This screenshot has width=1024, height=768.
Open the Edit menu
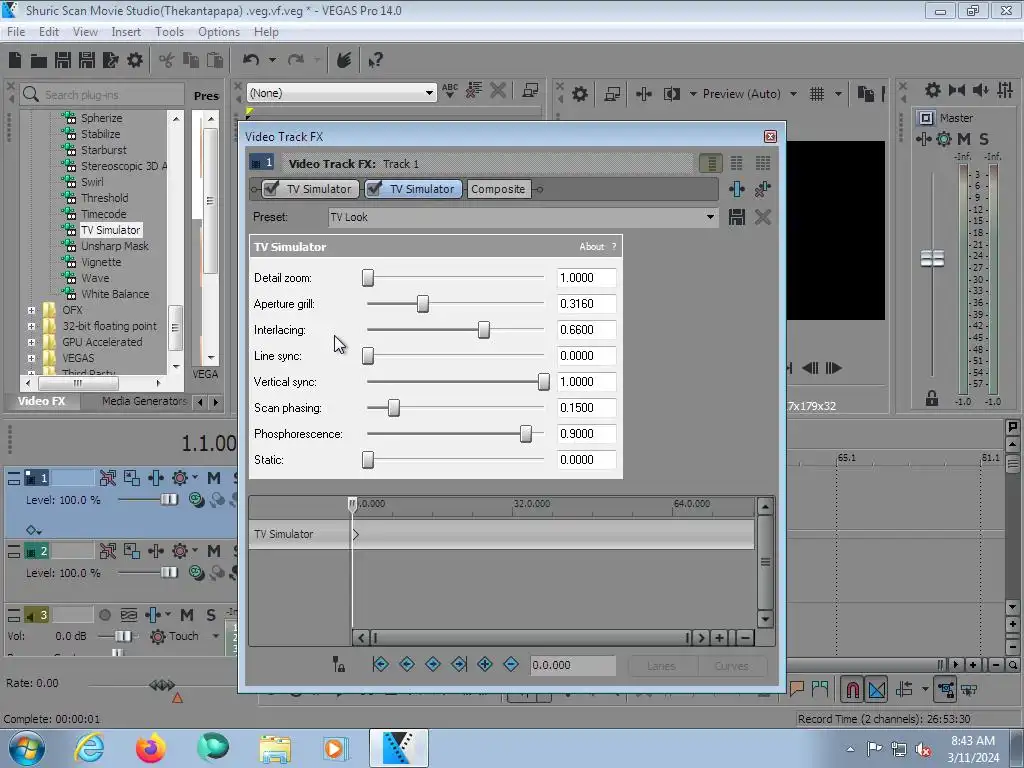point(48,32)
